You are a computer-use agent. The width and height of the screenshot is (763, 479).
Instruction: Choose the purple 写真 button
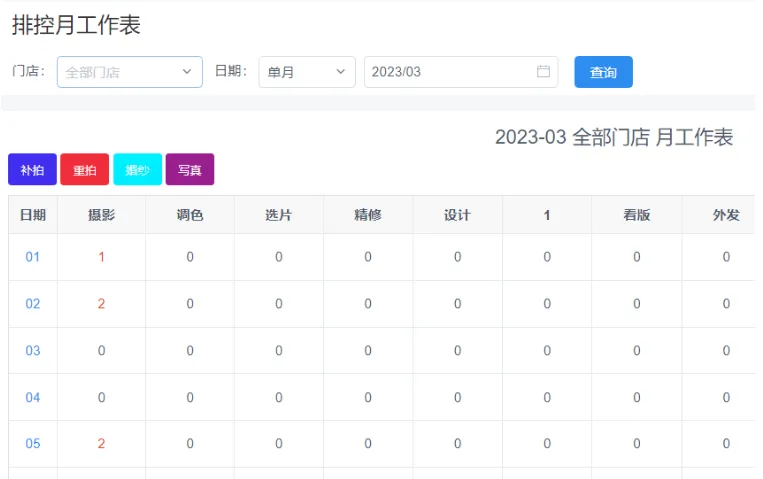coord(189,170)
